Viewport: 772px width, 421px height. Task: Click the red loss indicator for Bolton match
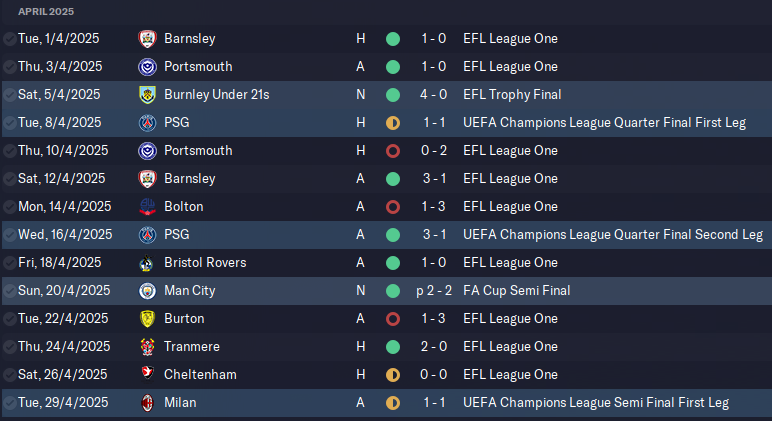pyautogui.click(x=393, y=207)
